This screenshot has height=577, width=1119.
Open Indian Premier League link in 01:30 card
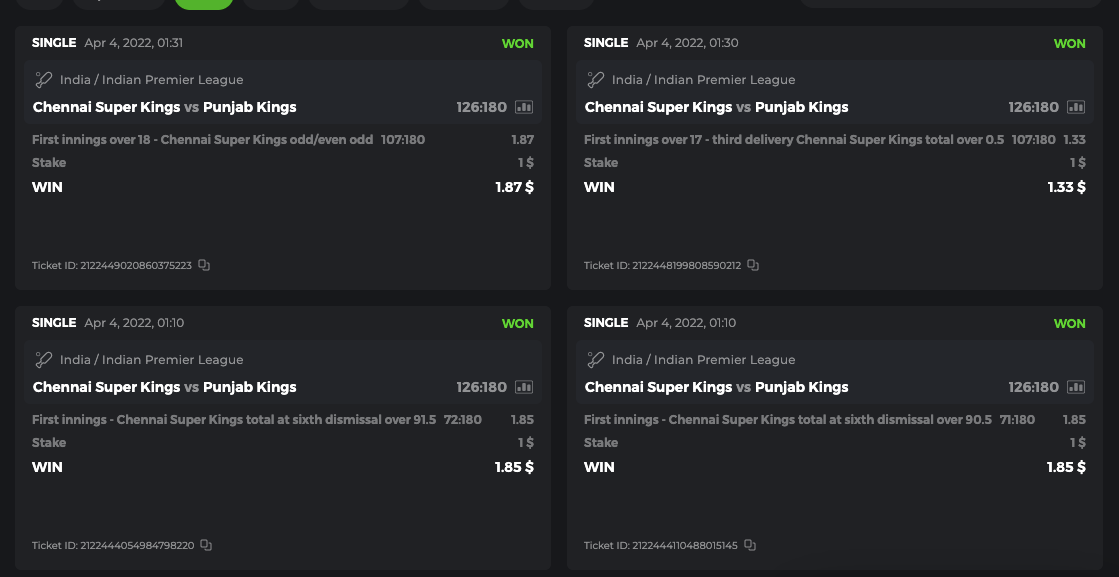tap(704, 80)
